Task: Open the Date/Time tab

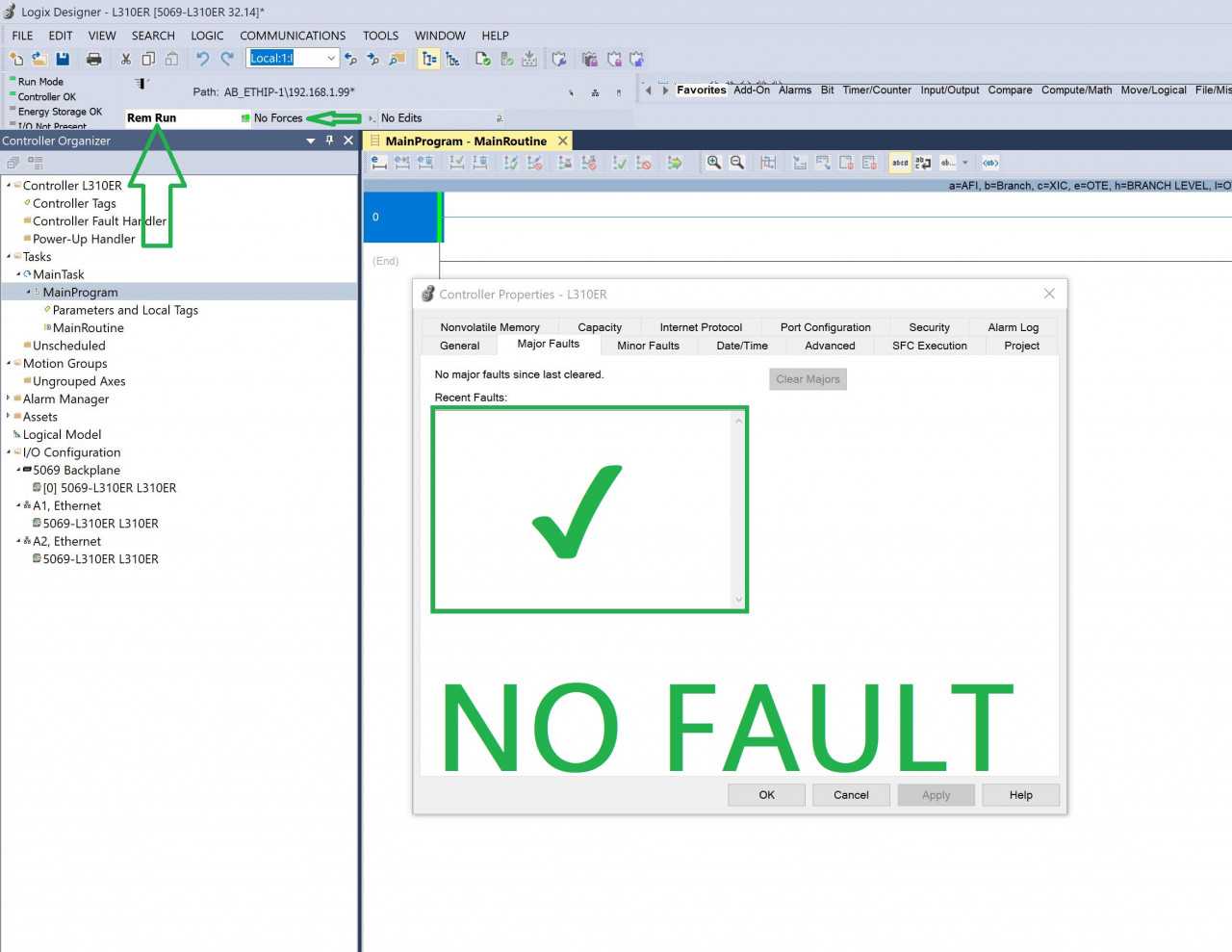Action: tap(742, 346)
